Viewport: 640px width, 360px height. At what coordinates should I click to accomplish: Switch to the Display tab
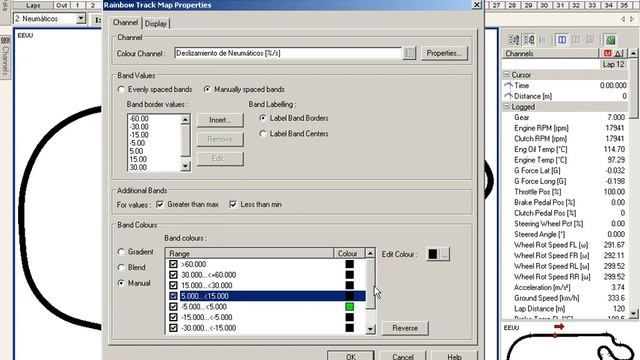click(156, 24)
